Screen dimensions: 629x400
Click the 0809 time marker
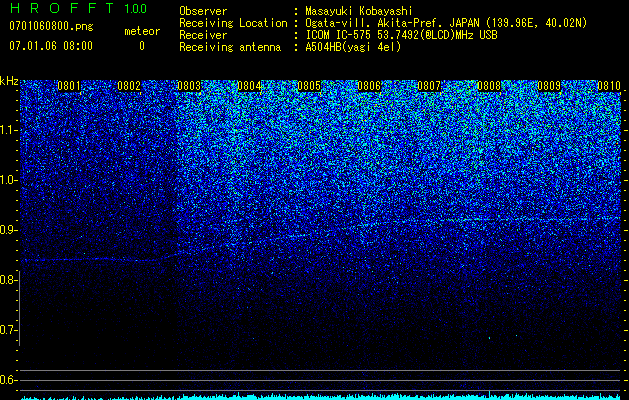549,86
